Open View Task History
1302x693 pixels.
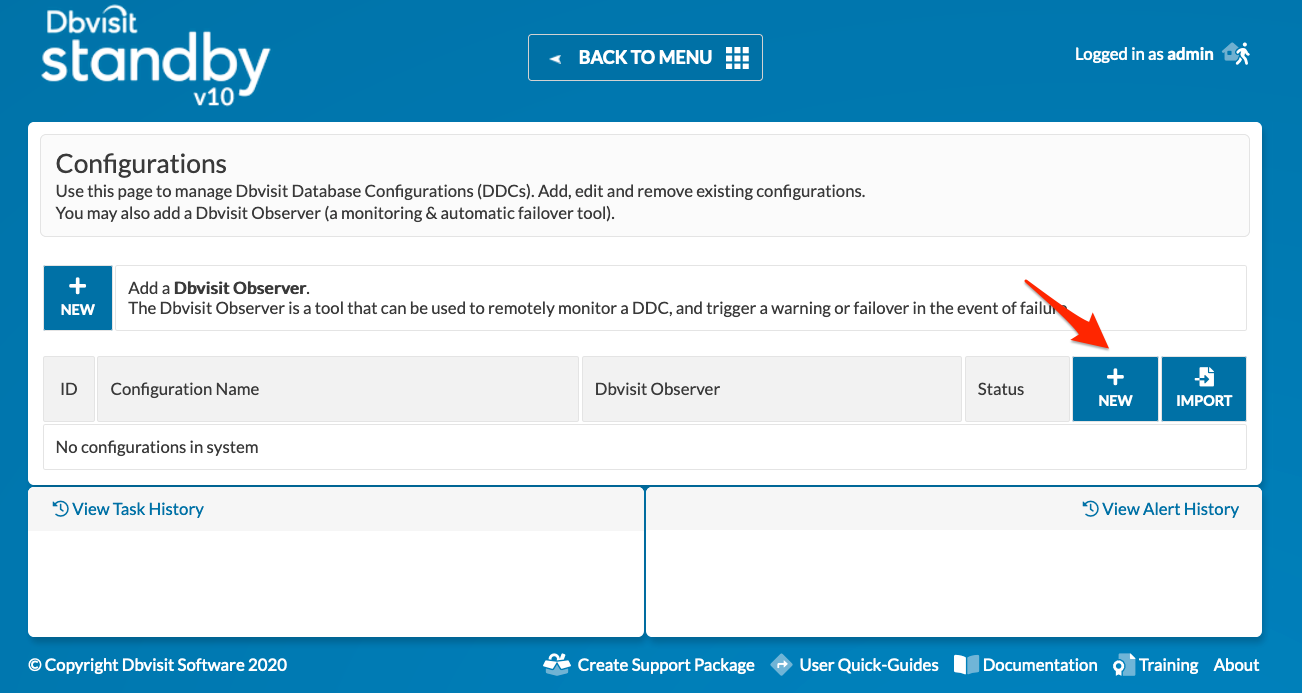click(x=128, y=509)
